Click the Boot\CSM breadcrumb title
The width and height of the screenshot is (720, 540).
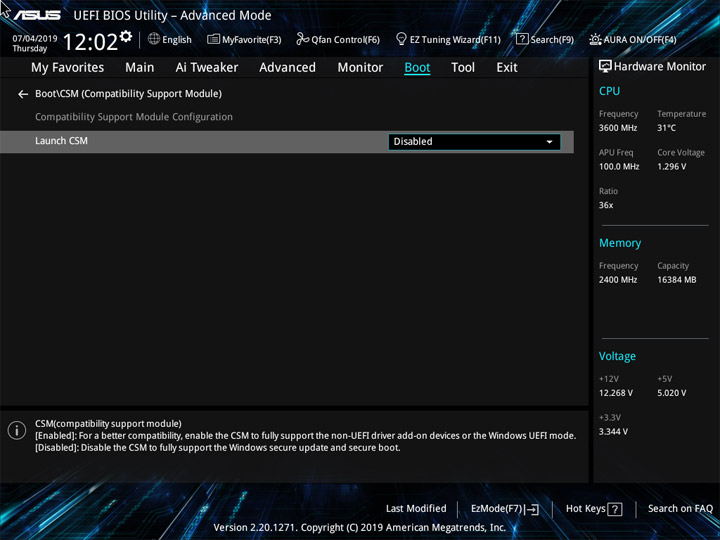point(129,94)
